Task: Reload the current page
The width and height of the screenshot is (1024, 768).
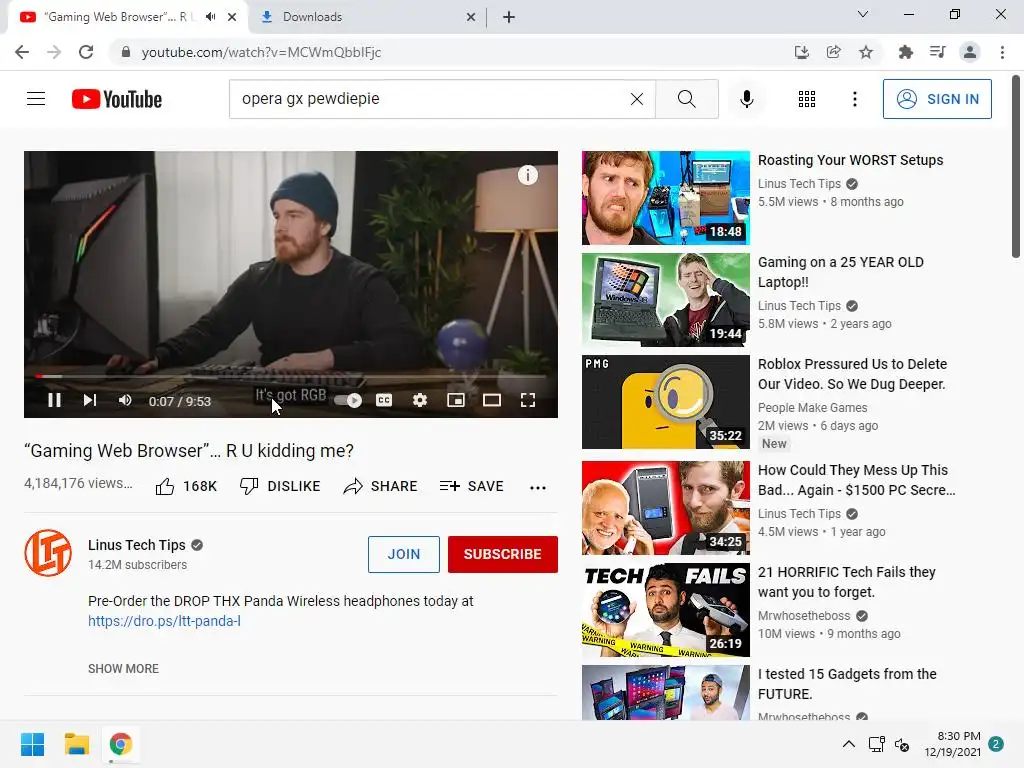Action: [86, 52]
